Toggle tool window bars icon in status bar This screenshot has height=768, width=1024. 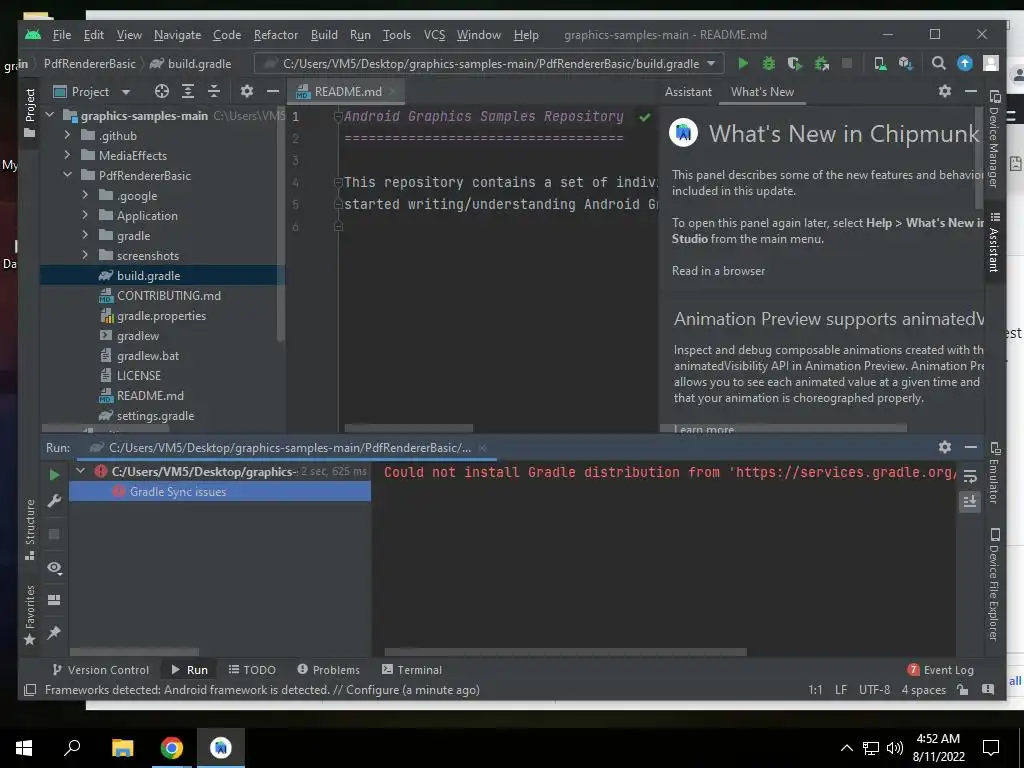(30, 690)
